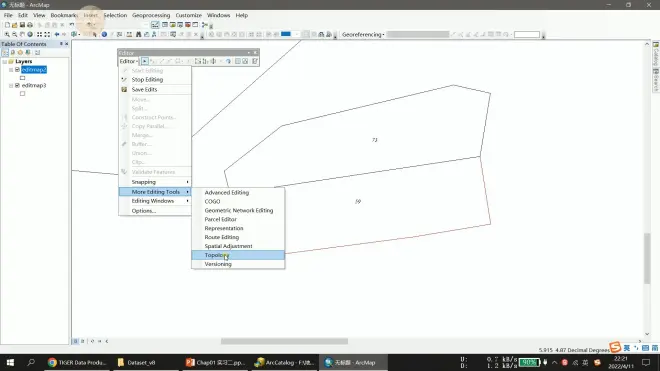
Task: Click the Zoom In tool
Action: 7,35
